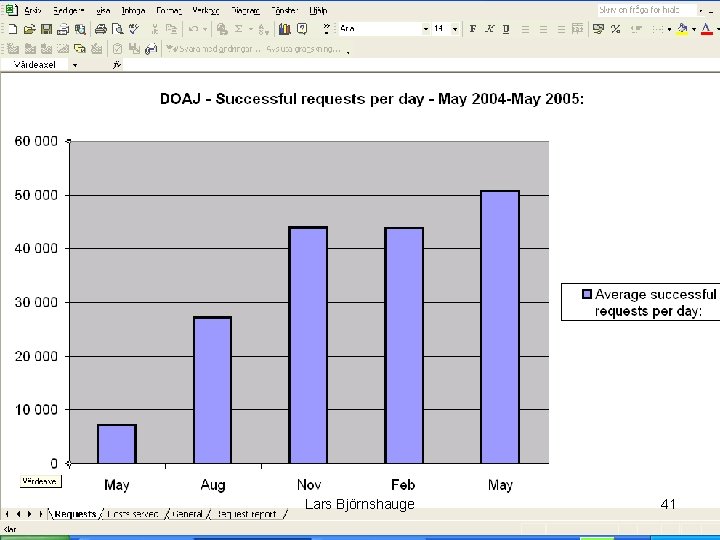
Task: Apply red font color A
Action: click(707, 29)
